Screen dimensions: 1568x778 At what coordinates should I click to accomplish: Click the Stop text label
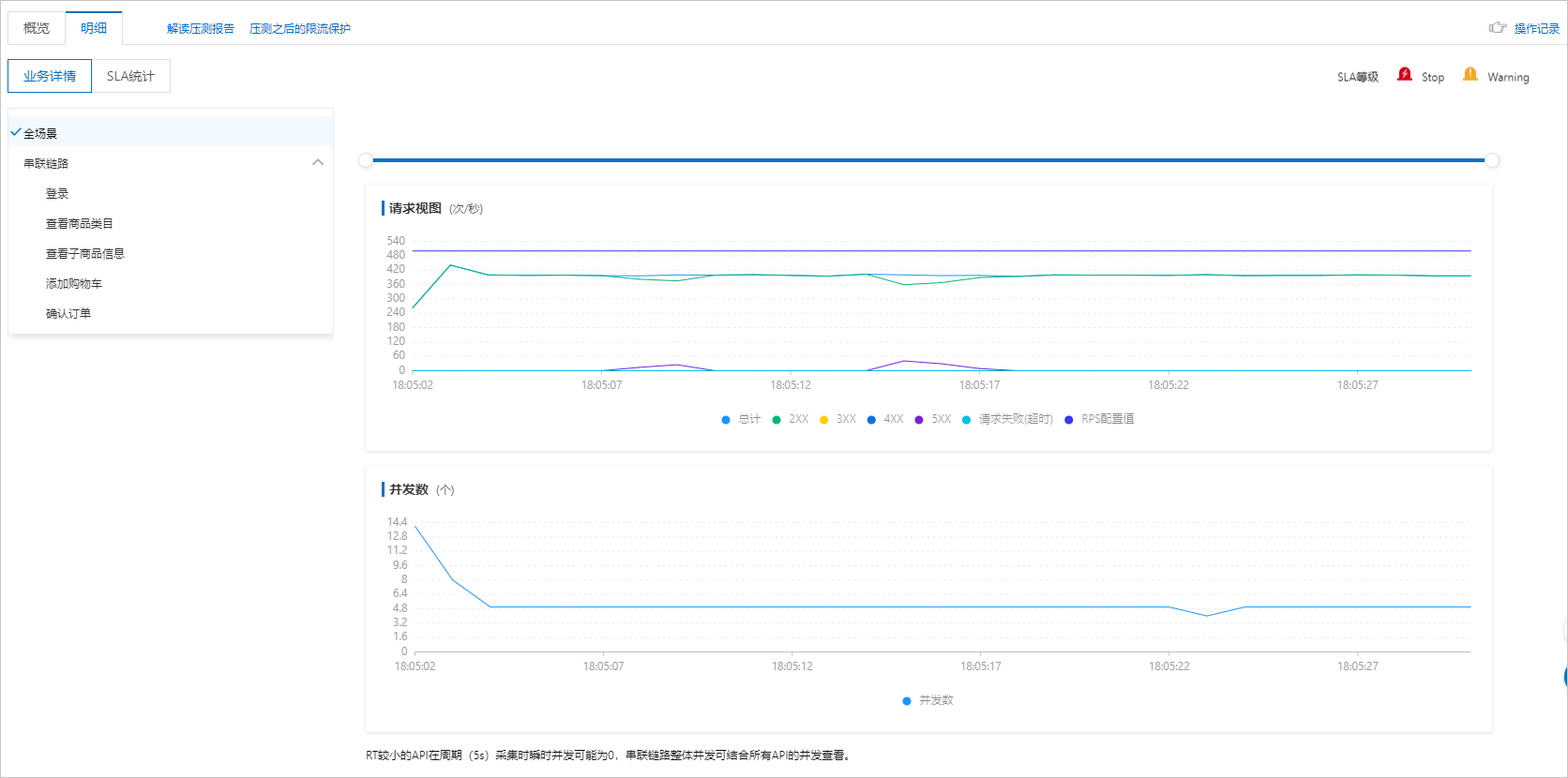click(1433, 77)
